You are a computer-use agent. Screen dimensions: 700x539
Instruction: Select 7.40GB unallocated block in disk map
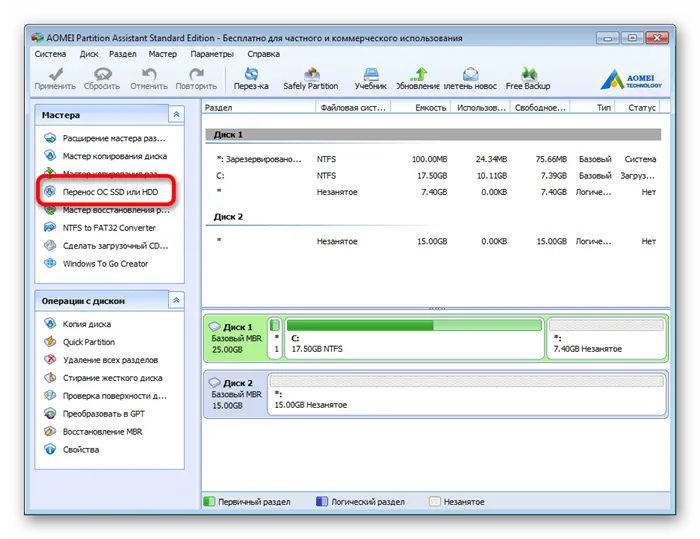(606, 338)
